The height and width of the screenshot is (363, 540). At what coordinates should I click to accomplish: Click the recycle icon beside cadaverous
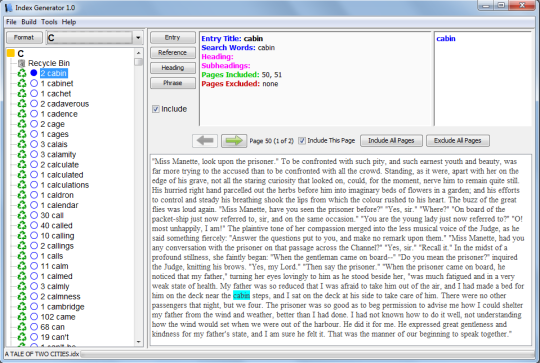22,104
